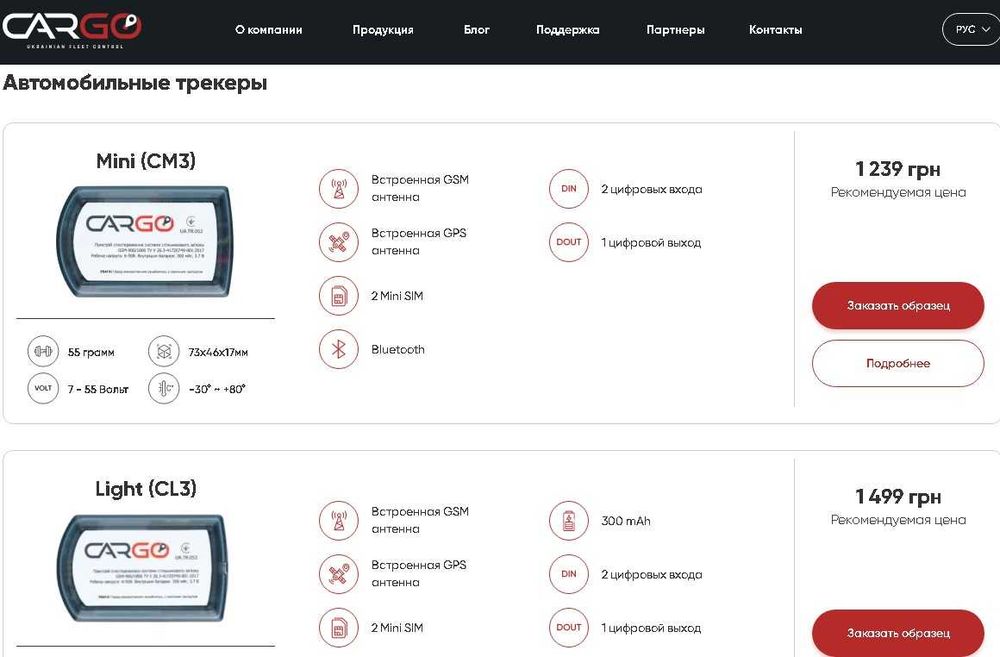This screenshot has height=657, width=1000.
Task: Order a sample of Mini (CM3)
Action: (x=898, y=306)
